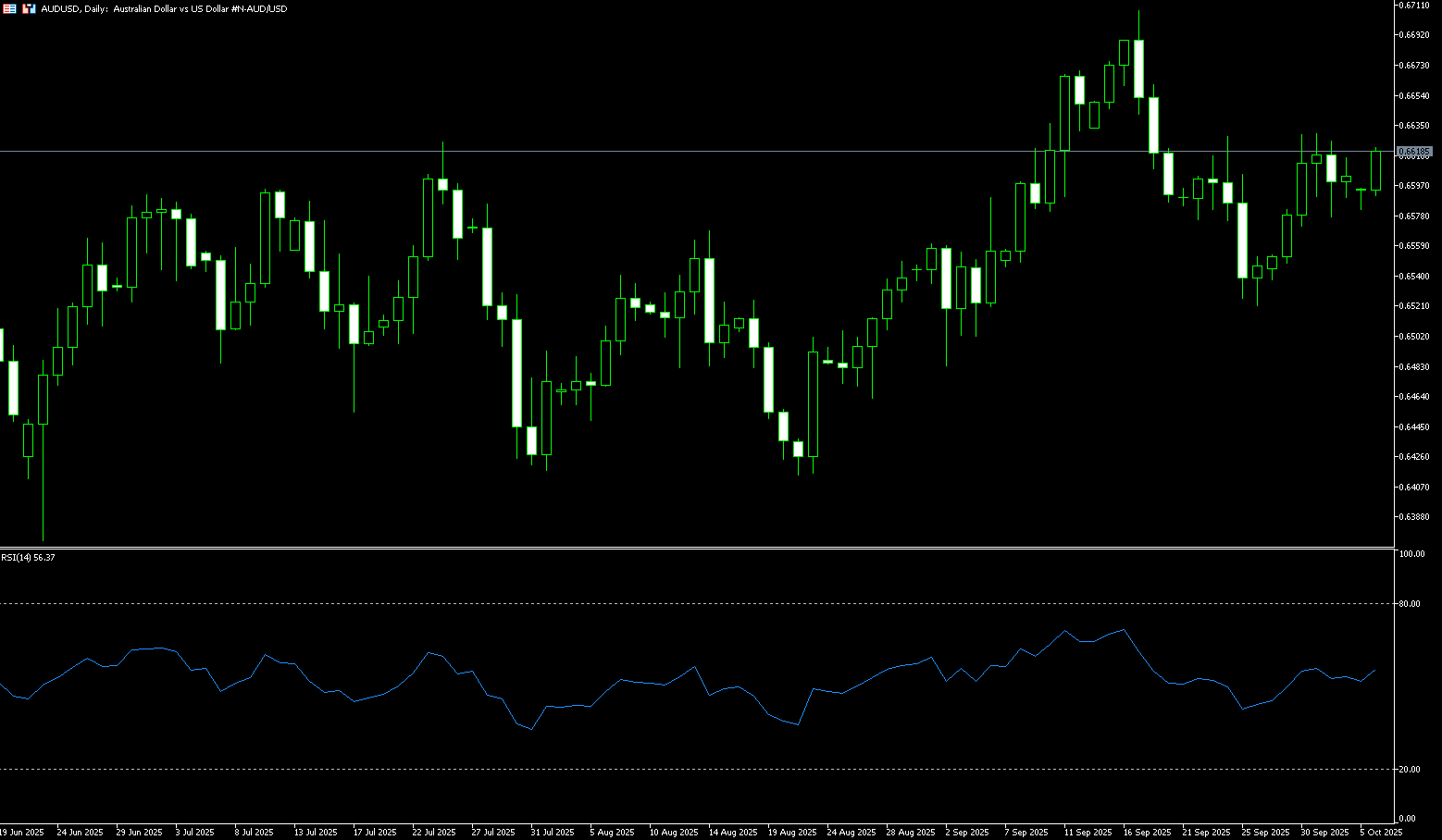Click the one-click trading panel icon
The height and width of the screenshot is (840, 1442).
pos(29,8)
